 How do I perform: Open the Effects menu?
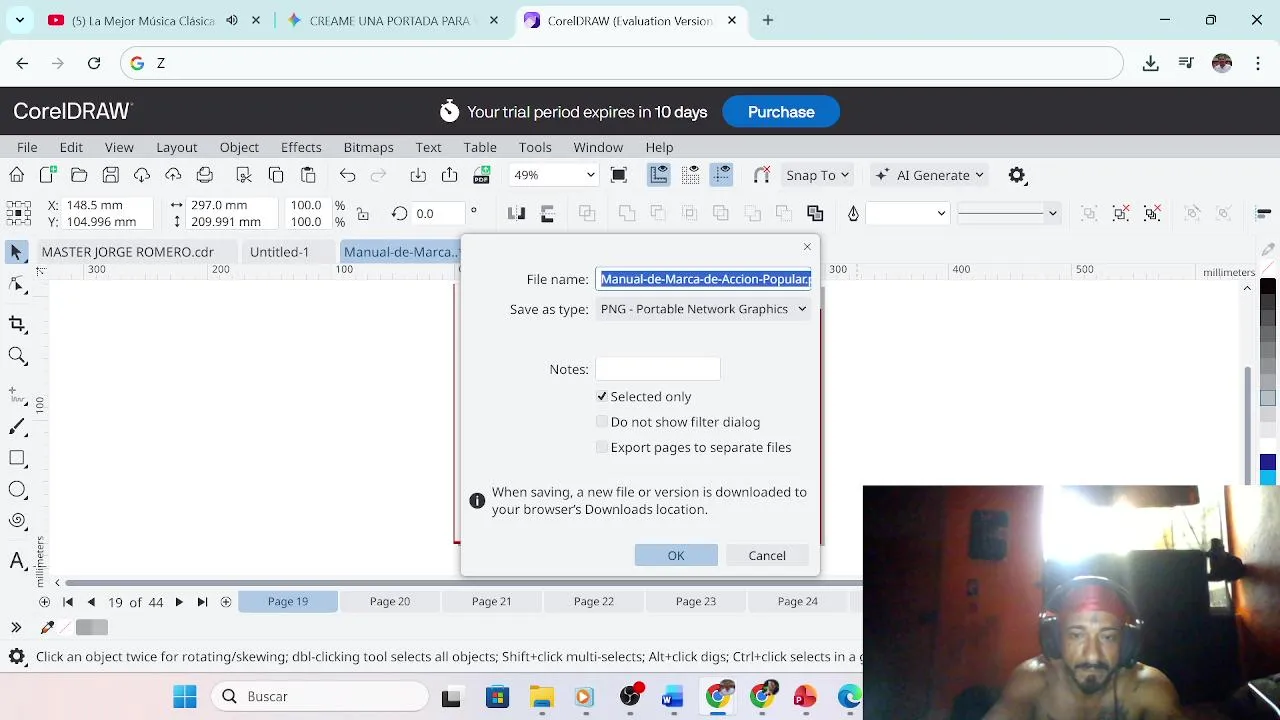301,147
